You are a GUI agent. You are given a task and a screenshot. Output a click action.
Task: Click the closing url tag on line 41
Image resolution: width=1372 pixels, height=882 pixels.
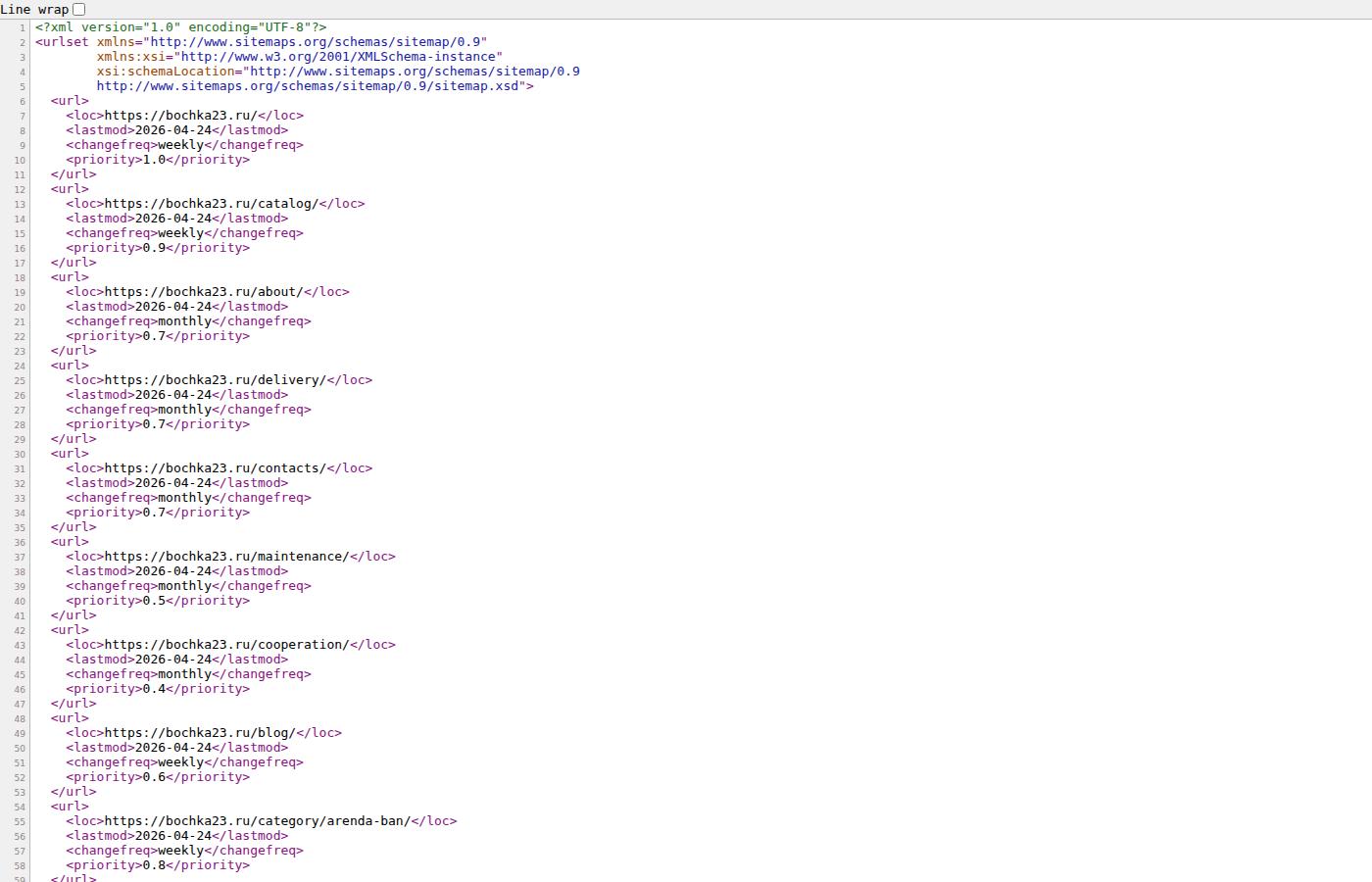click(73, 615)
